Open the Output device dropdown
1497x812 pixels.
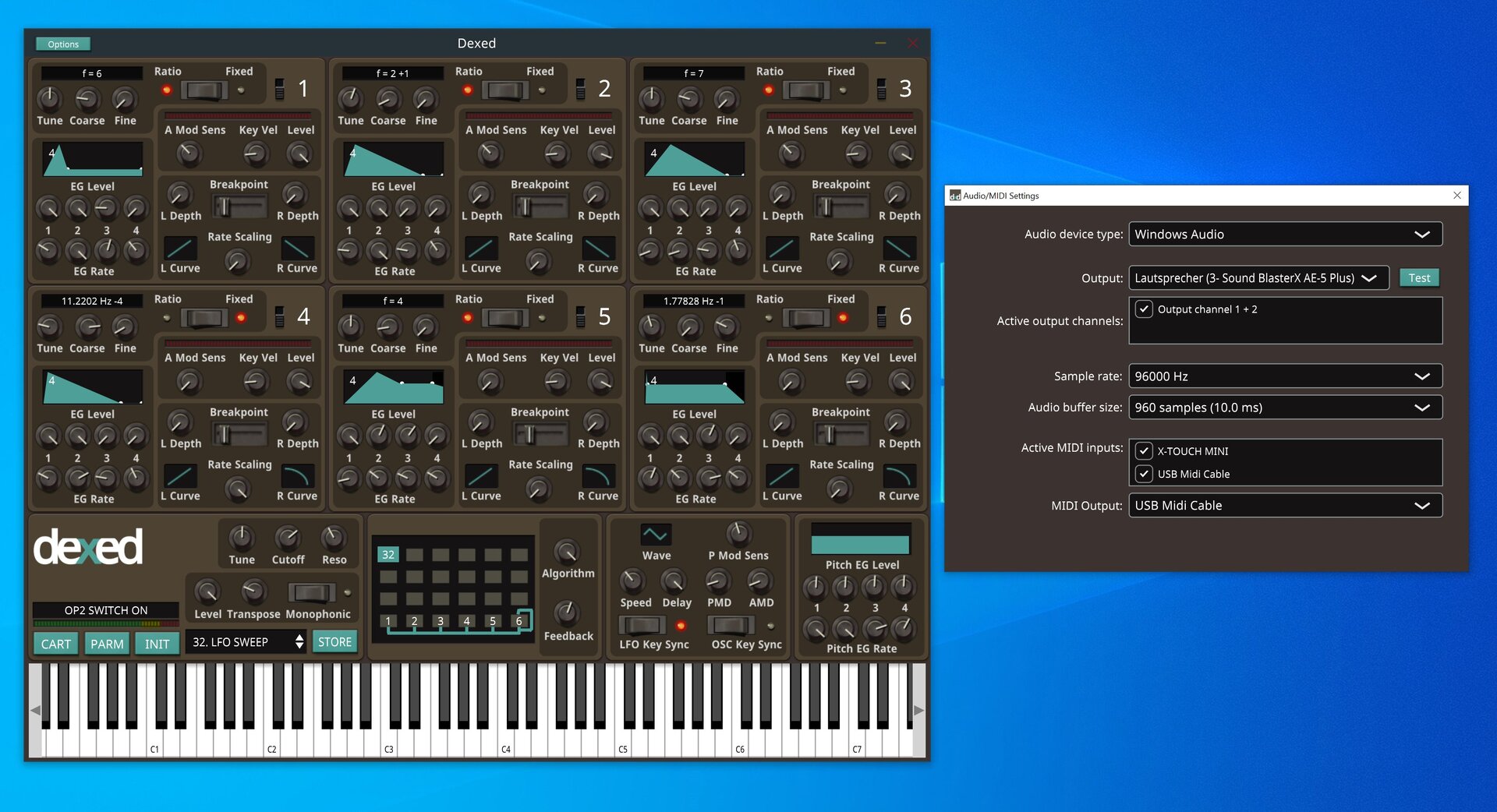click(1259, 278)
